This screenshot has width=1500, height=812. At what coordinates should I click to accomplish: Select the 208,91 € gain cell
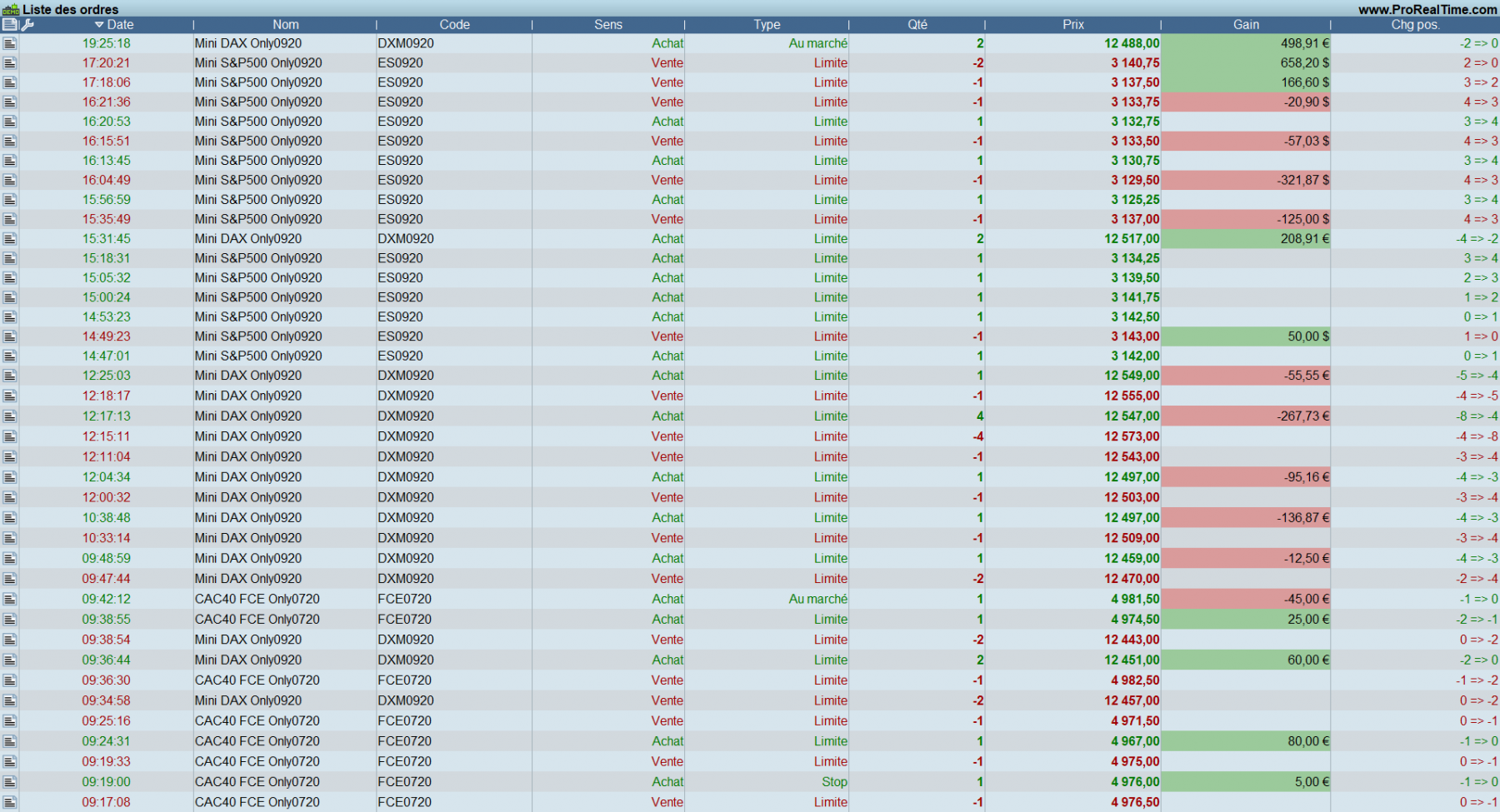click(1246, 239)
